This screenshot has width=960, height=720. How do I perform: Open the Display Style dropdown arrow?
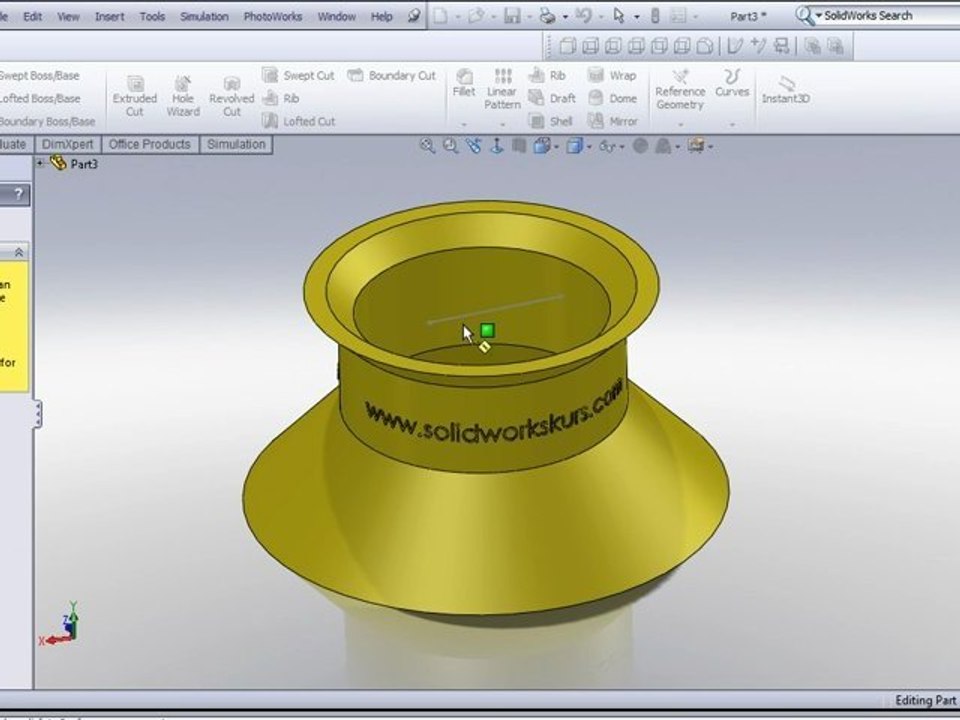pos(589,147)
